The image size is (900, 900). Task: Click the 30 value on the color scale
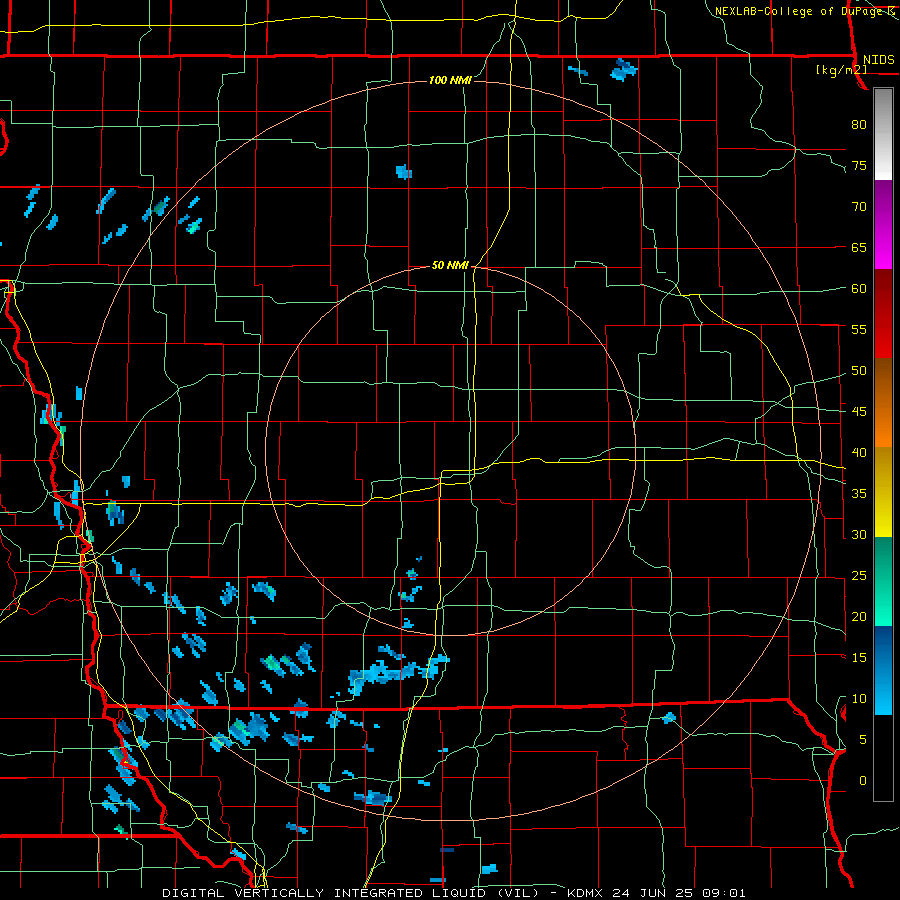tap(859, 535)
